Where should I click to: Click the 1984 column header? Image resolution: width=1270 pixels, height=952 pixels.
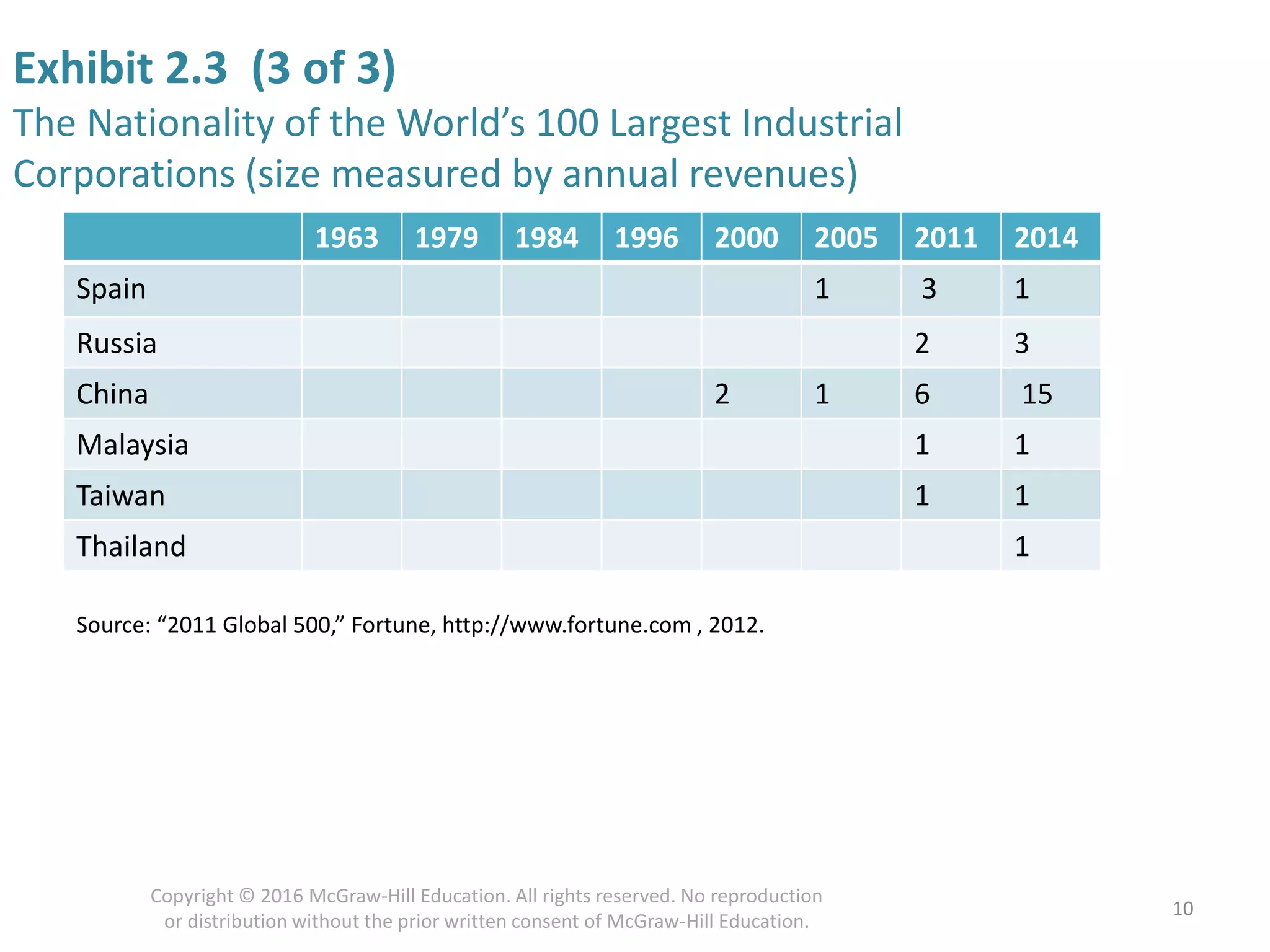546,238
